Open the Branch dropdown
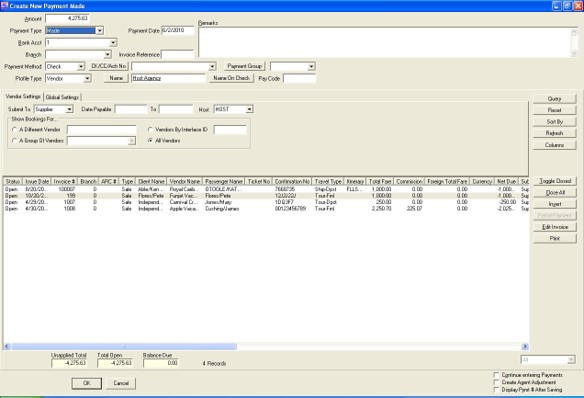Screen dimensions: 584x398 107,55
